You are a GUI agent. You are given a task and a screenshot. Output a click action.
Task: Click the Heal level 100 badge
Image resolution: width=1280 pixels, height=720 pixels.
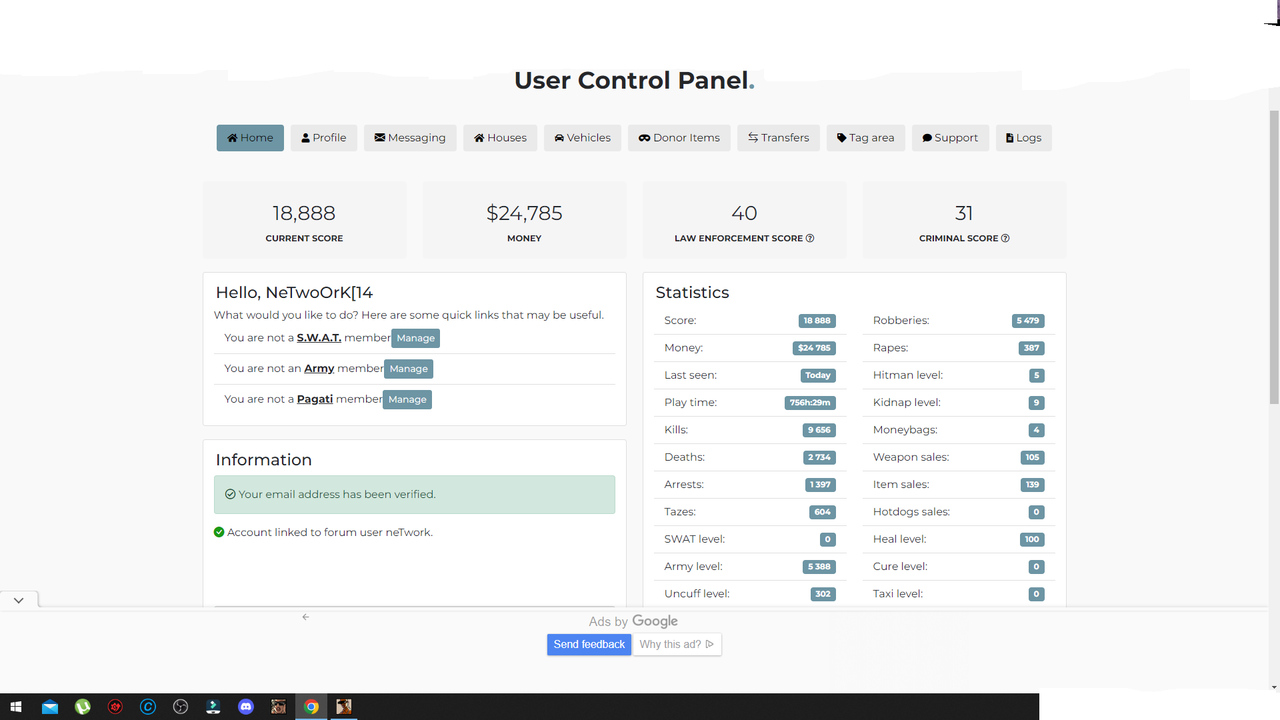1032,539
